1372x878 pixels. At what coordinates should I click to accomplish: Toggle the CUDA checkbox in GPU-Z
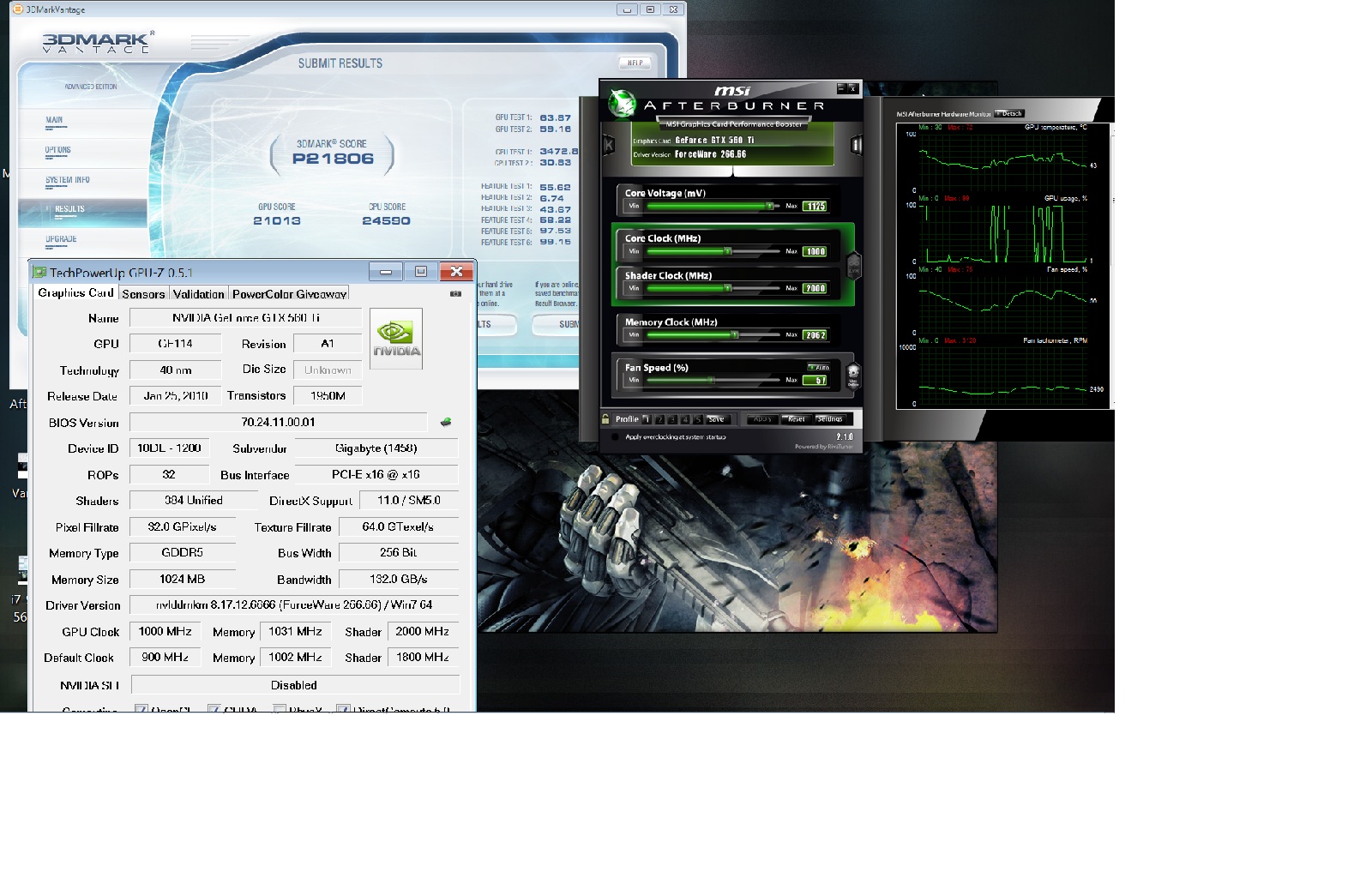click(214, 709)
